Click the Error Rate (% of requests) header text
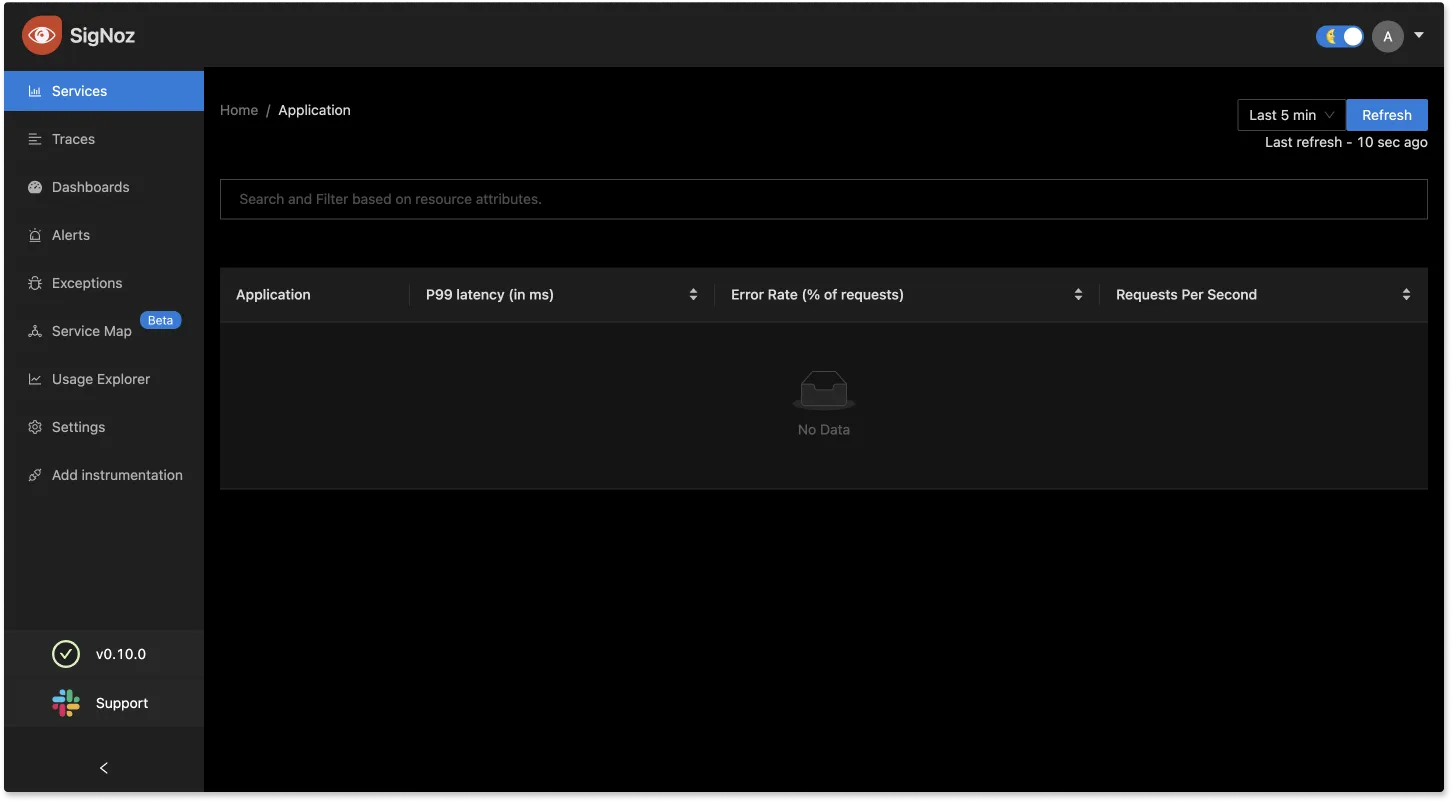The width and height of the screenshot is (1452, 802). [x=817, y=295]
